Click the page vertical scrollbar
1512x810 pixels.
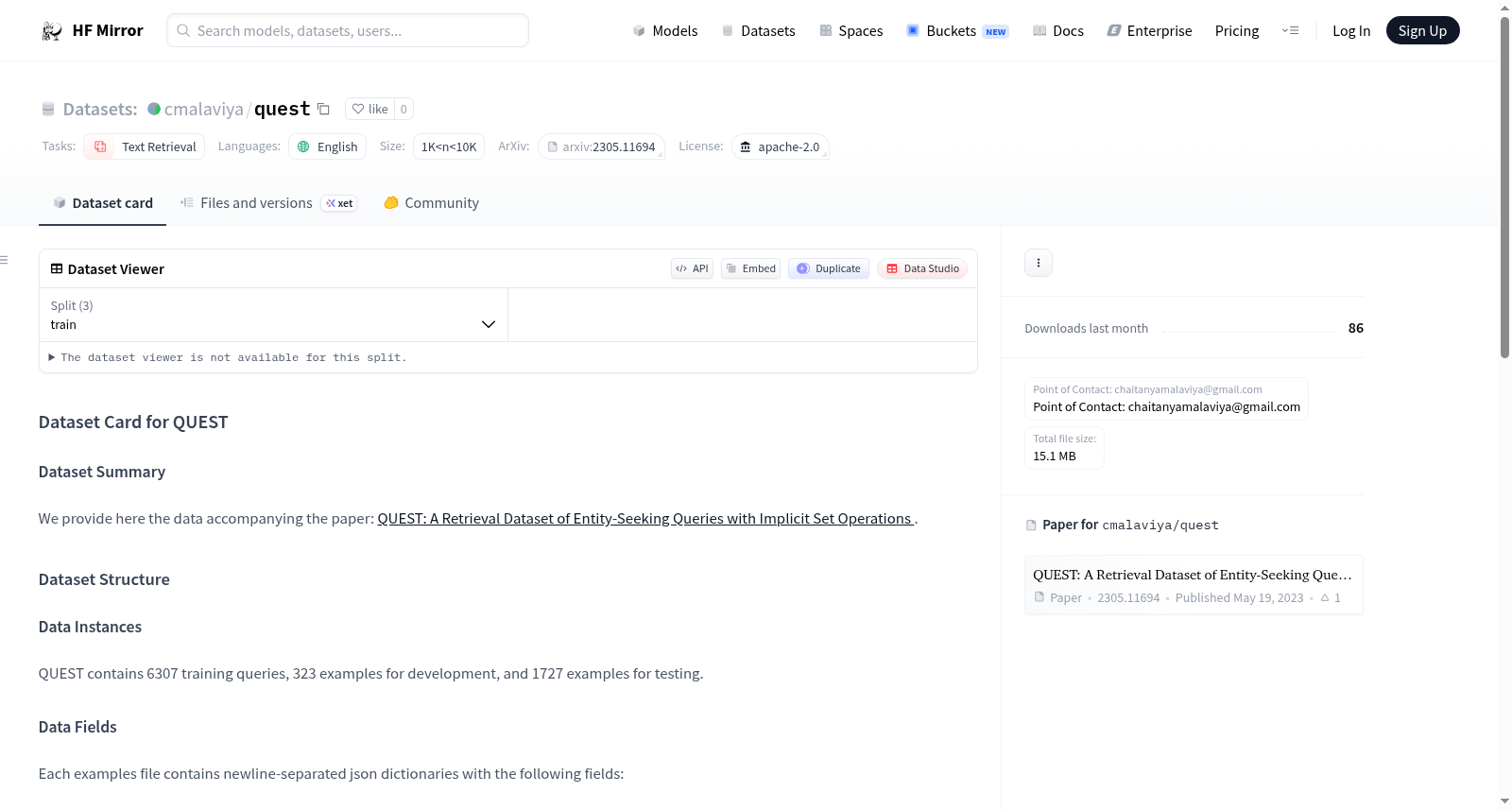point(1504,187)
